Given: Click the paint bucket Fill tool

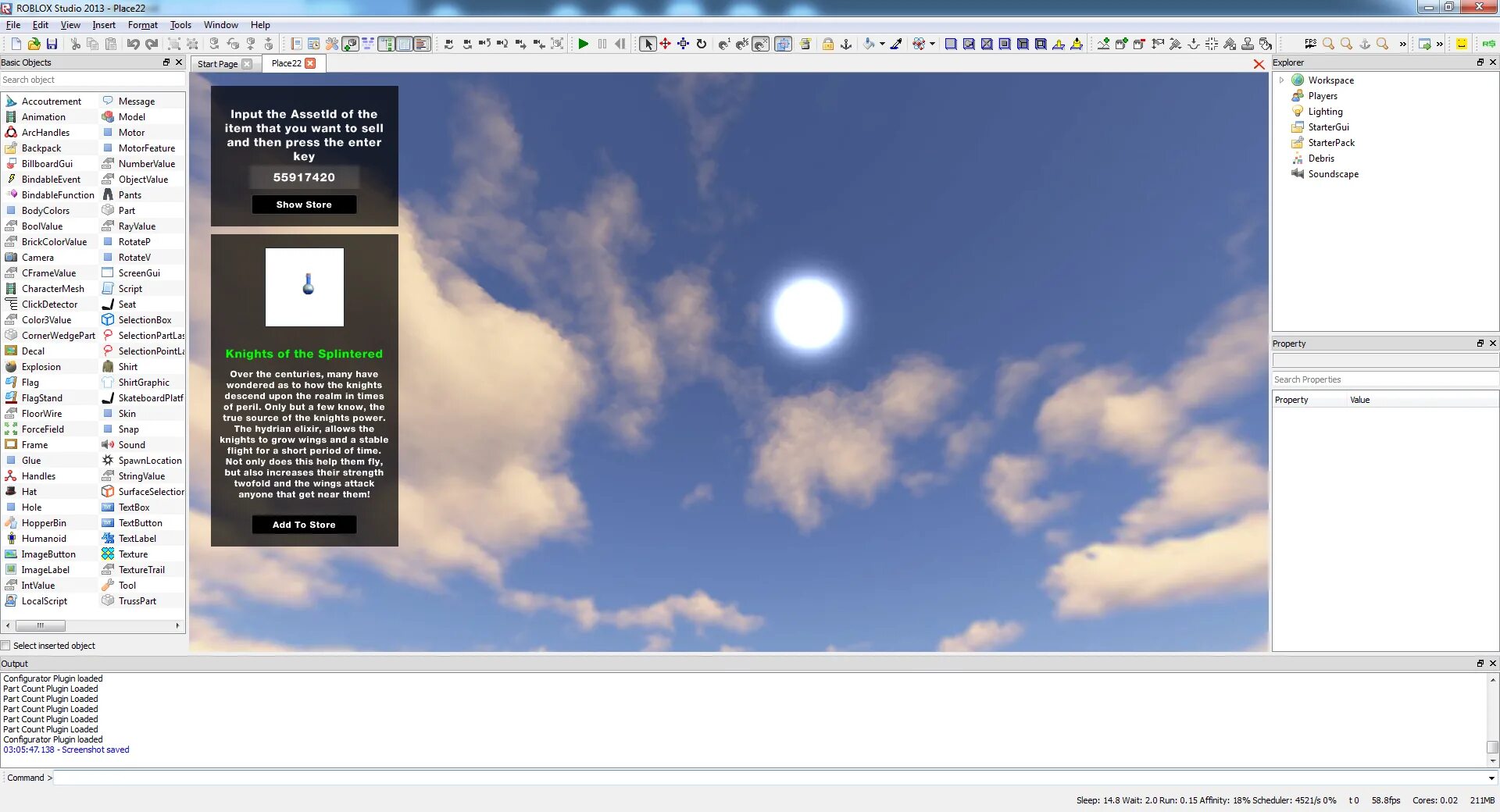Looking at the screenshot, I should [x=869, y=45].
